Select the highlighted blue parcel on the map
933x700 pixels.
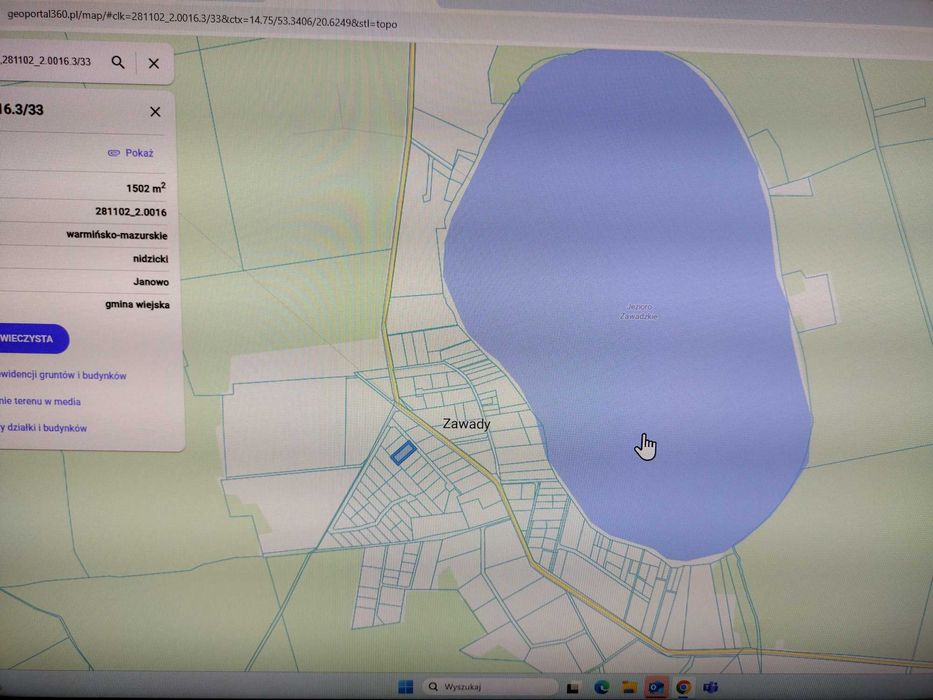click(x=403, y=452)
